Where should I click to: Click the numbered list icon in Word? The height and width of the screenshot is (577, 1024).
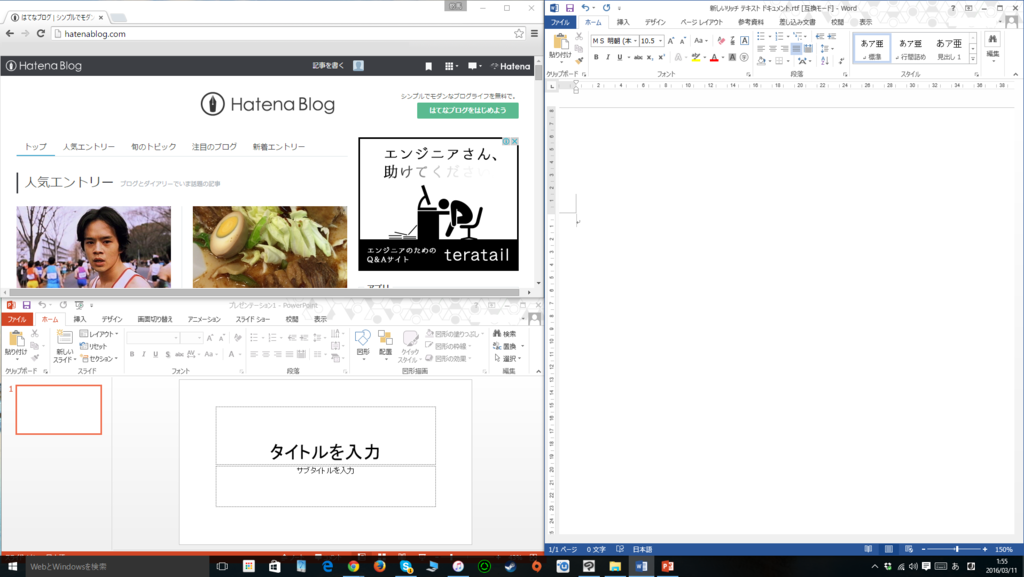pyautogui.click(x=780, y=37)
